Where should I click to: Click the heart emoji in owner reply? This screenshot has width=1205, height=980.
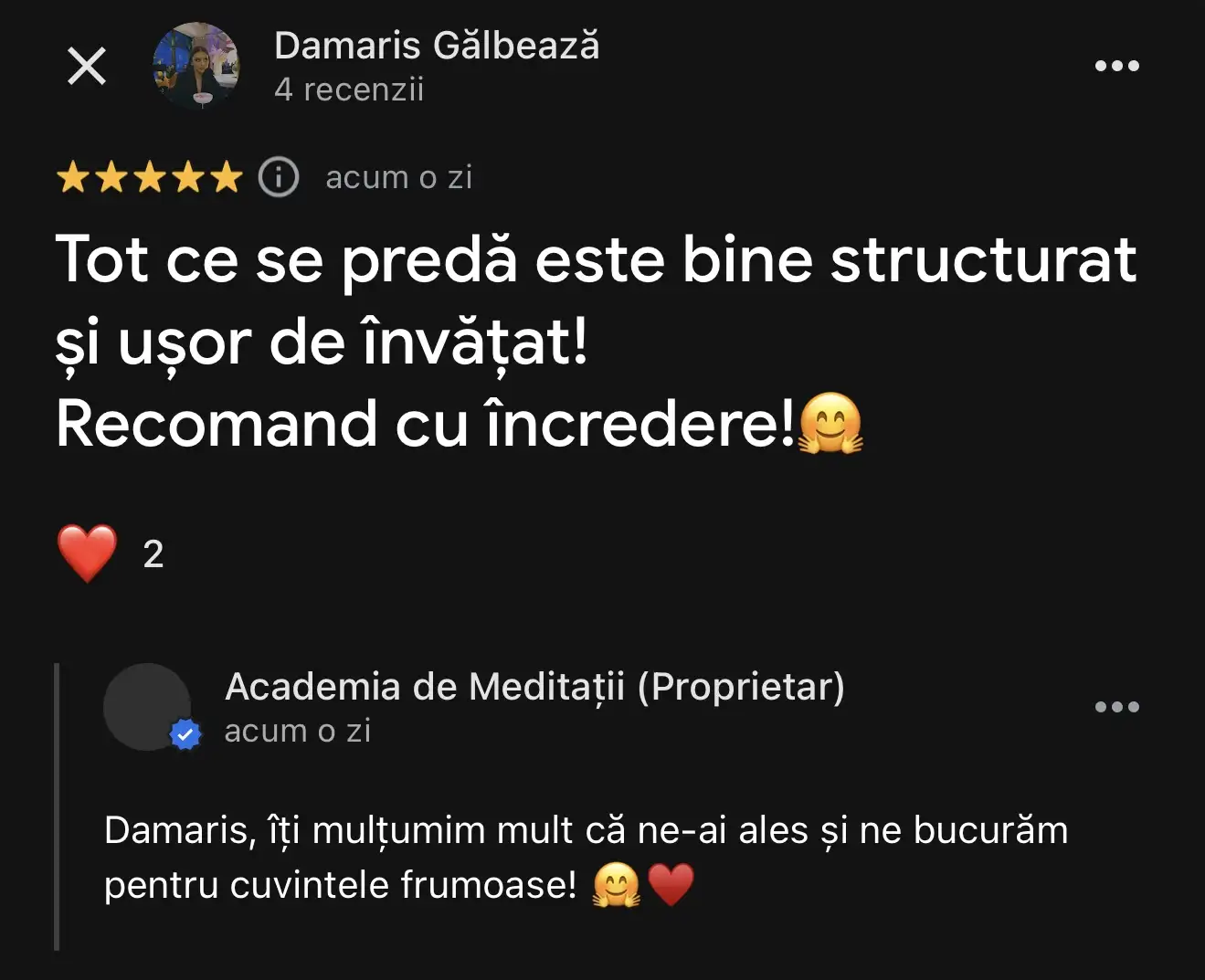pos(671,885)
